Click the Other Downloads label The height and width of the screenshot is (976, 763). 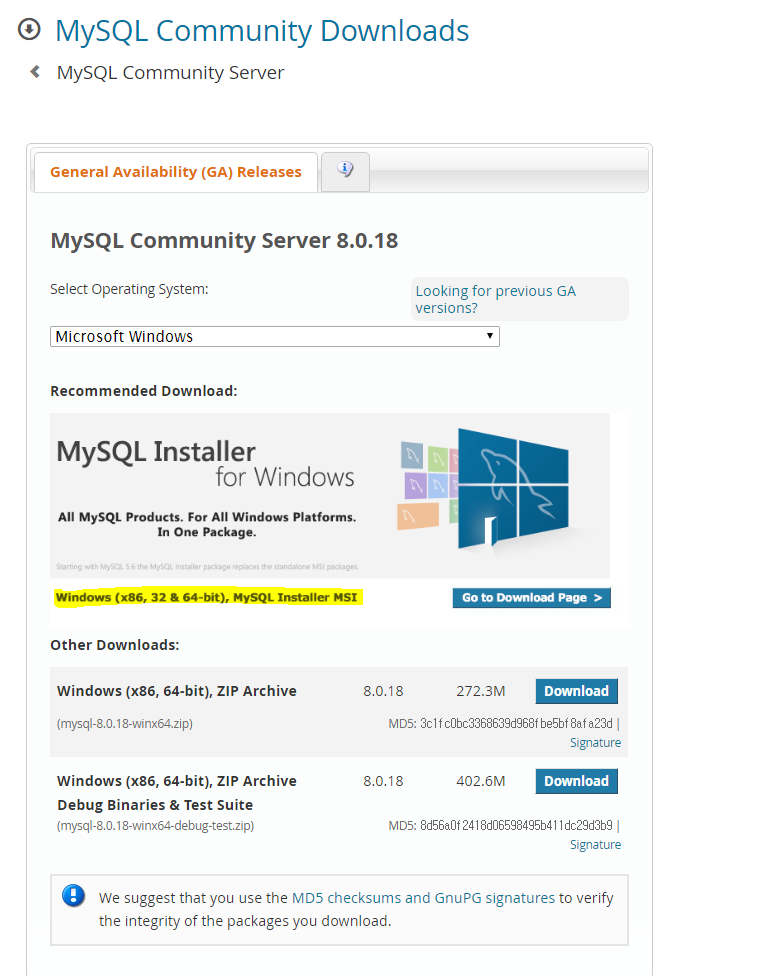pyautogui.click(x=115, y=645)
